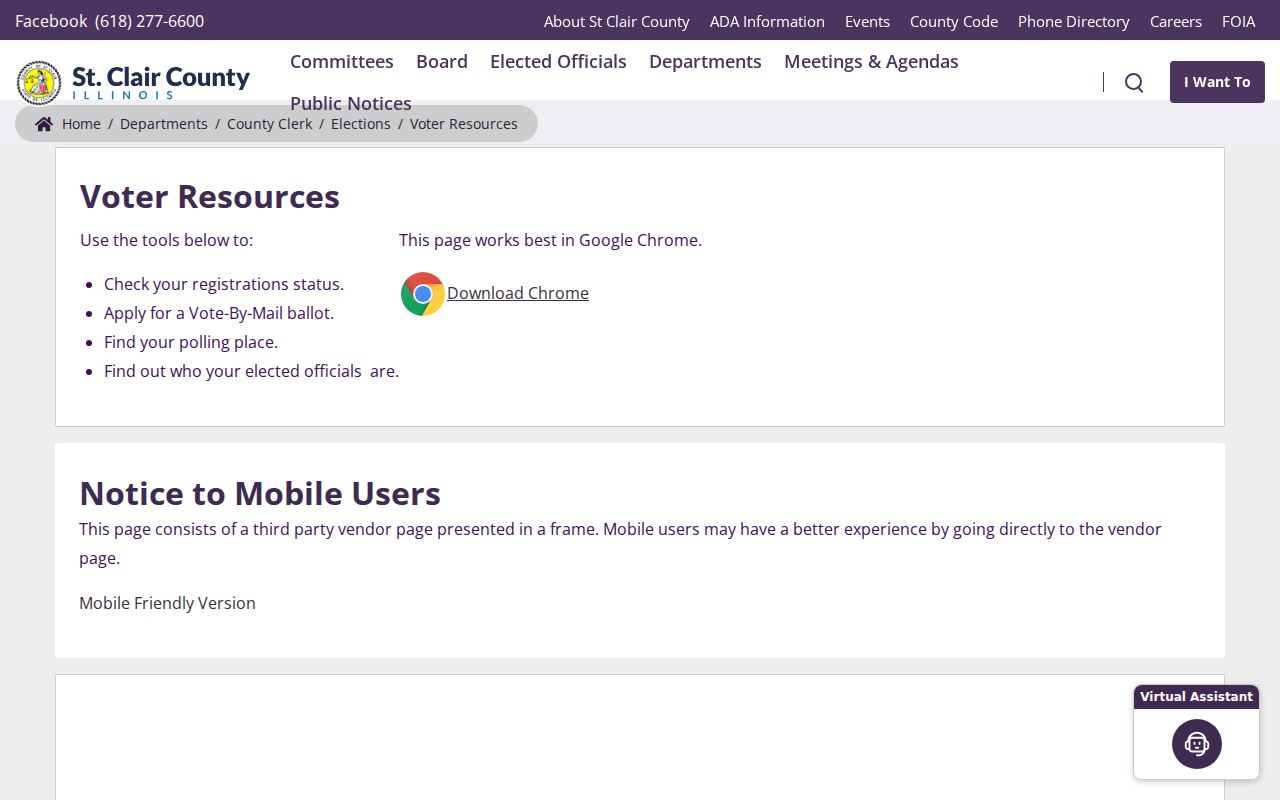Click 'Use the tools below to:' text
The height and width of the screenshot is (800, 1280).
[x=167, y=240]
